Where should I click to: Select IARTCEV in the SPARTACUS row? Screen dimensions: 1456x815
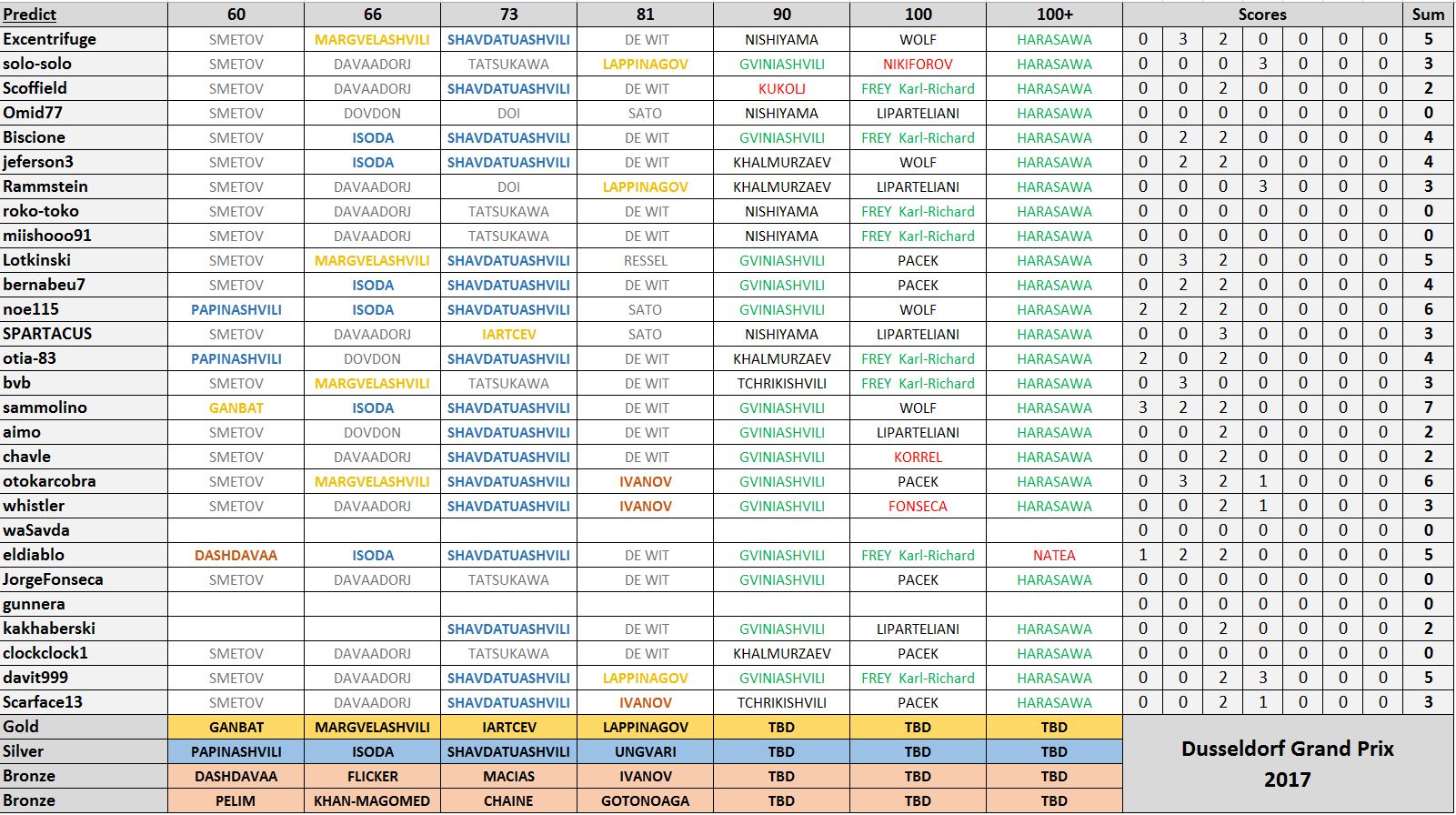[x=509, y=334]
